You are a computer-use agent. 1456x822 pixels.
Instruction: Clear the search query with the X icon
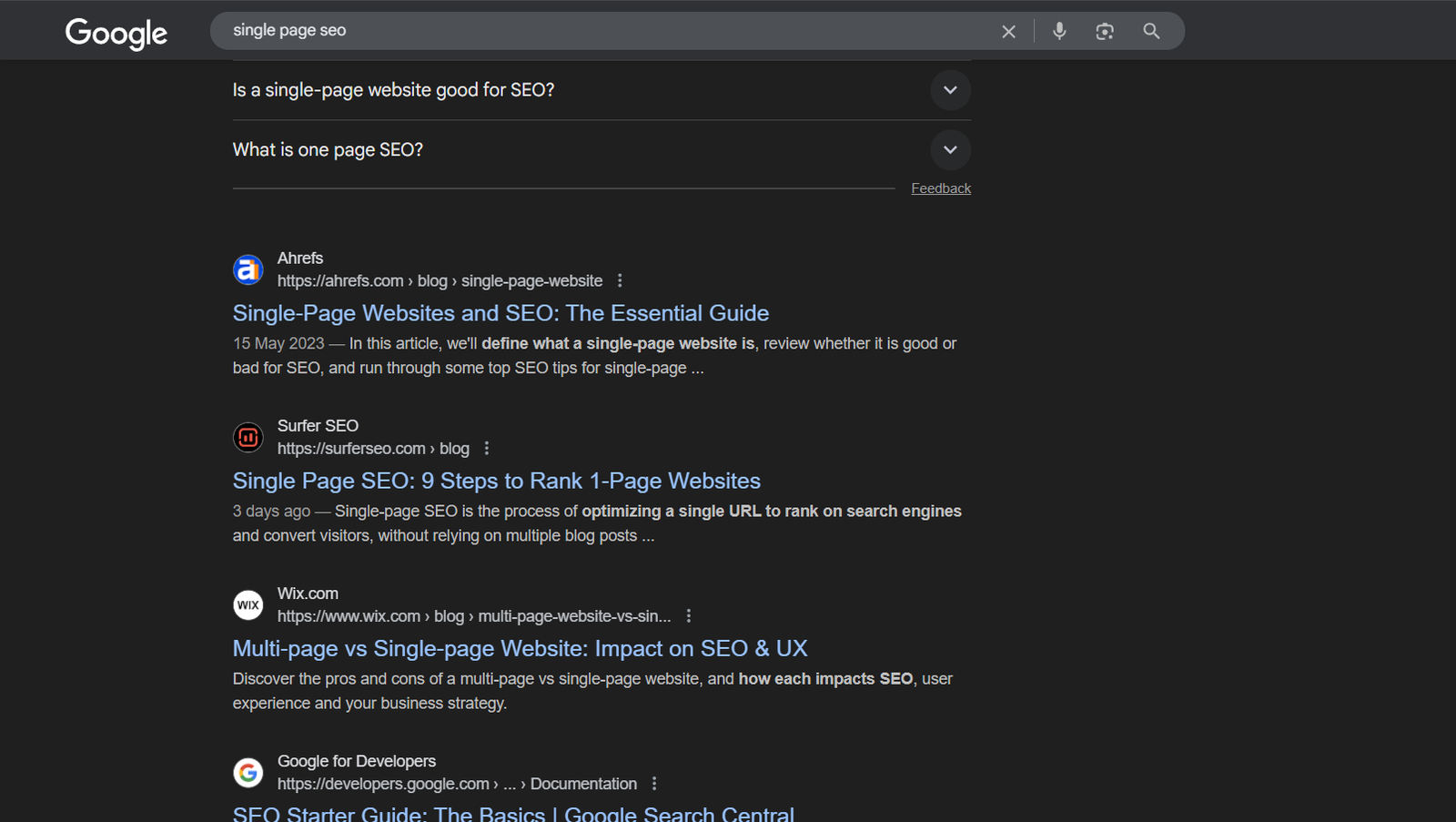[x=1008, y=31]
